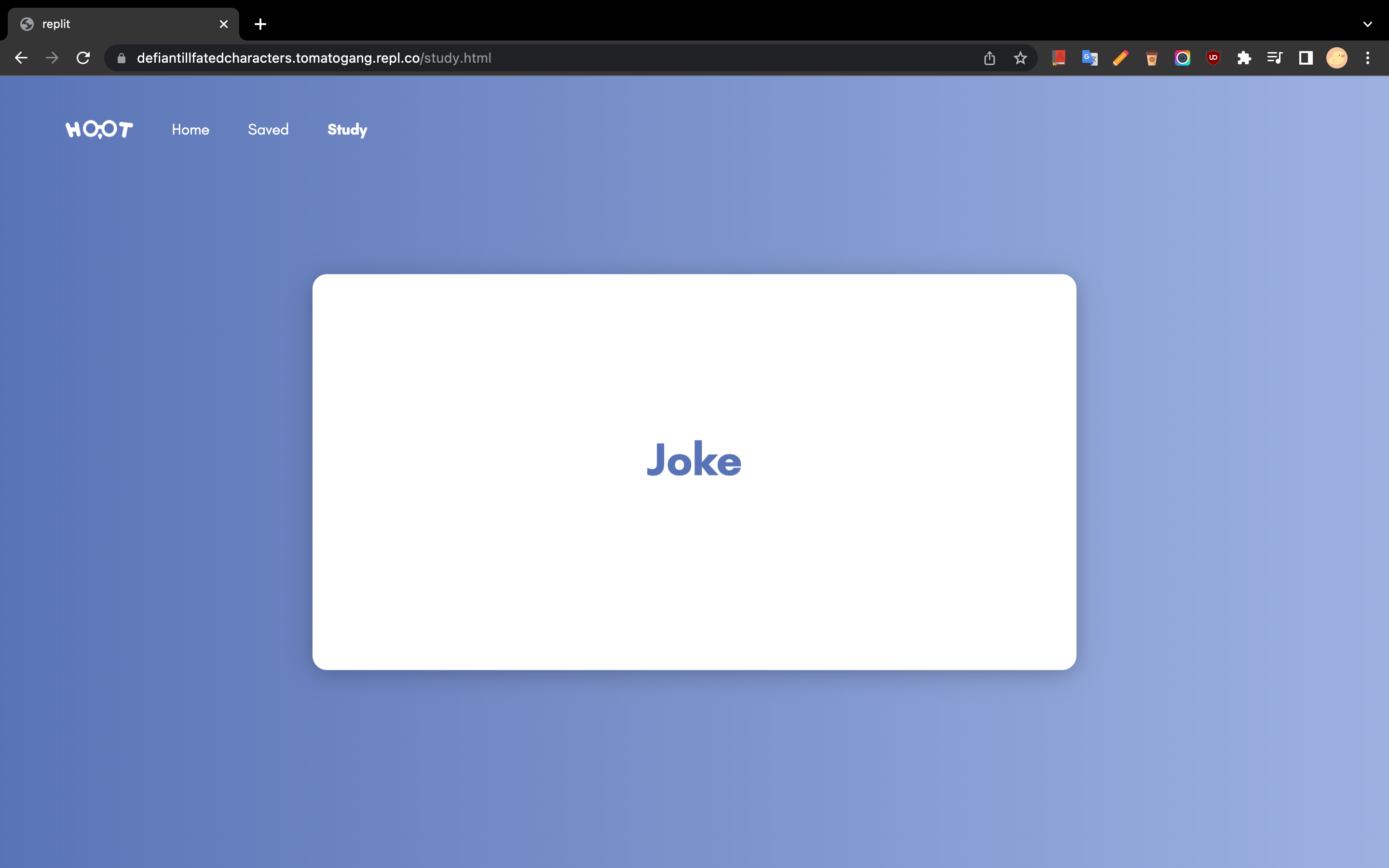Open the Saved nav link
Image resolution: width=1389 pixels, height=868 pixels.
click(268, 130)
